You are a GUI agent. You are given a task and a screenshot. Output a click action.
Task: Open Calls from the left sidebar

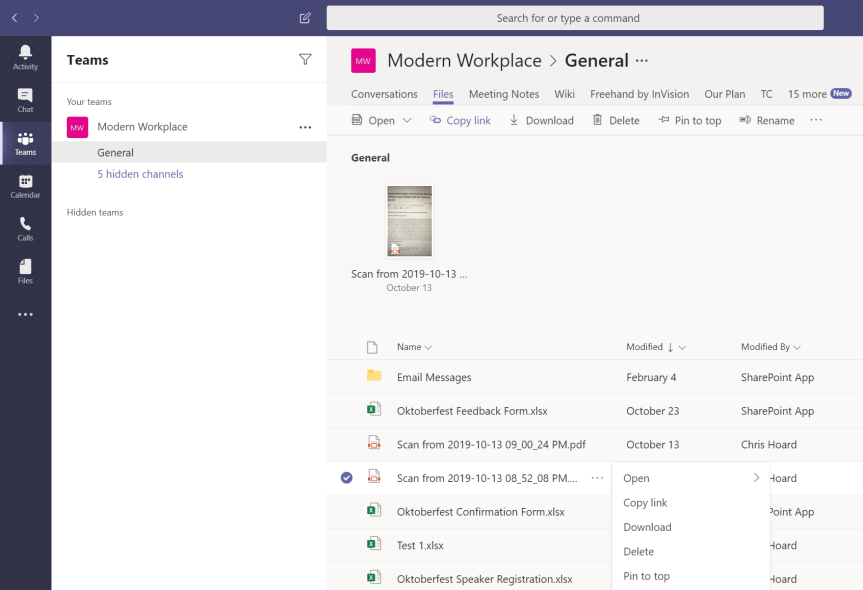click(25, 229)
